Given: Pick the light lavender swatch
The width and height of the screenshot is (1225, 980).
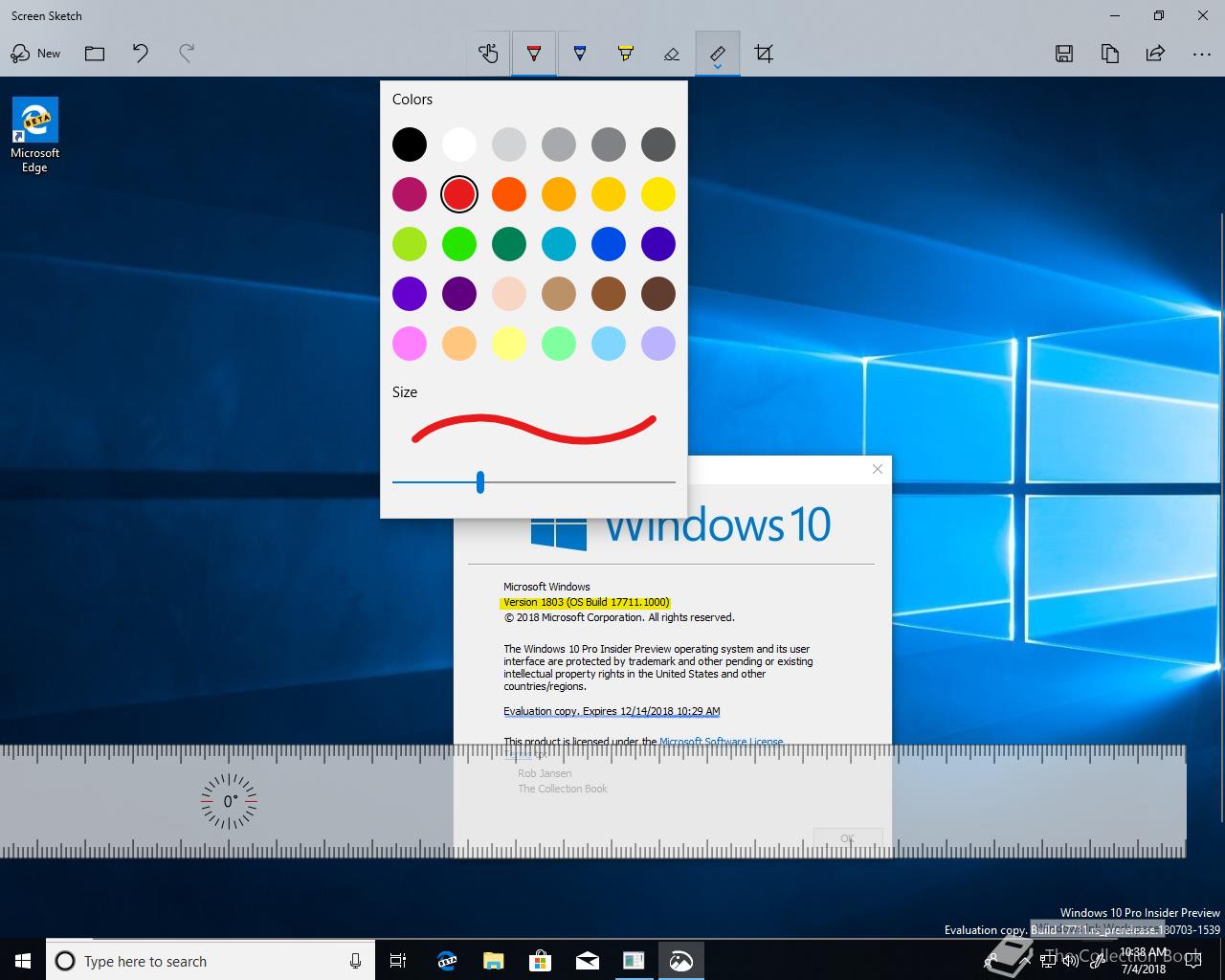Looking at the screenshot, I should pos(658,344).
